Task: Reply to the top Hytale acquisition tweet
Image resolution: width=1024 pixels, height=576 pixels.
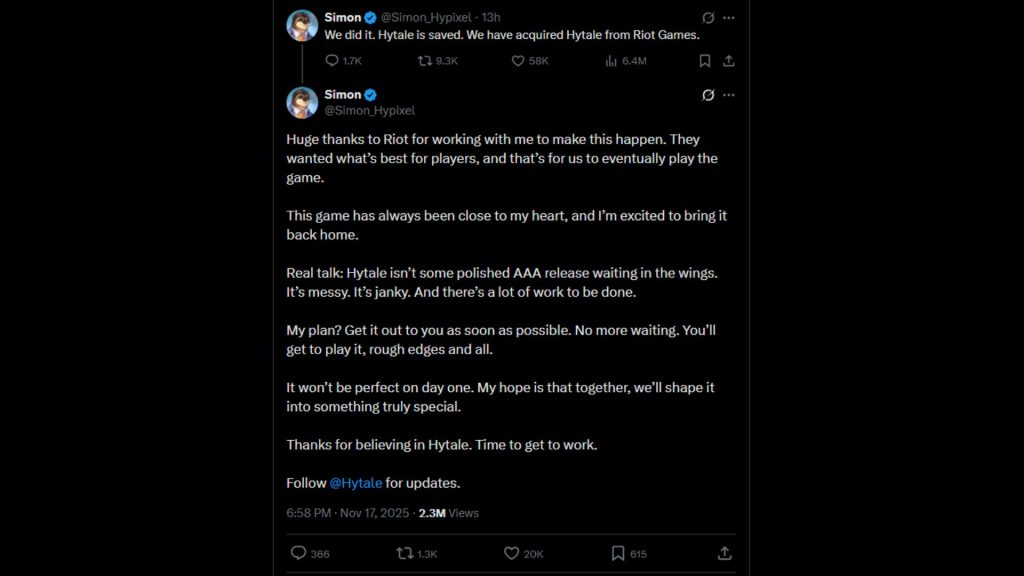Action: point(332,61)
